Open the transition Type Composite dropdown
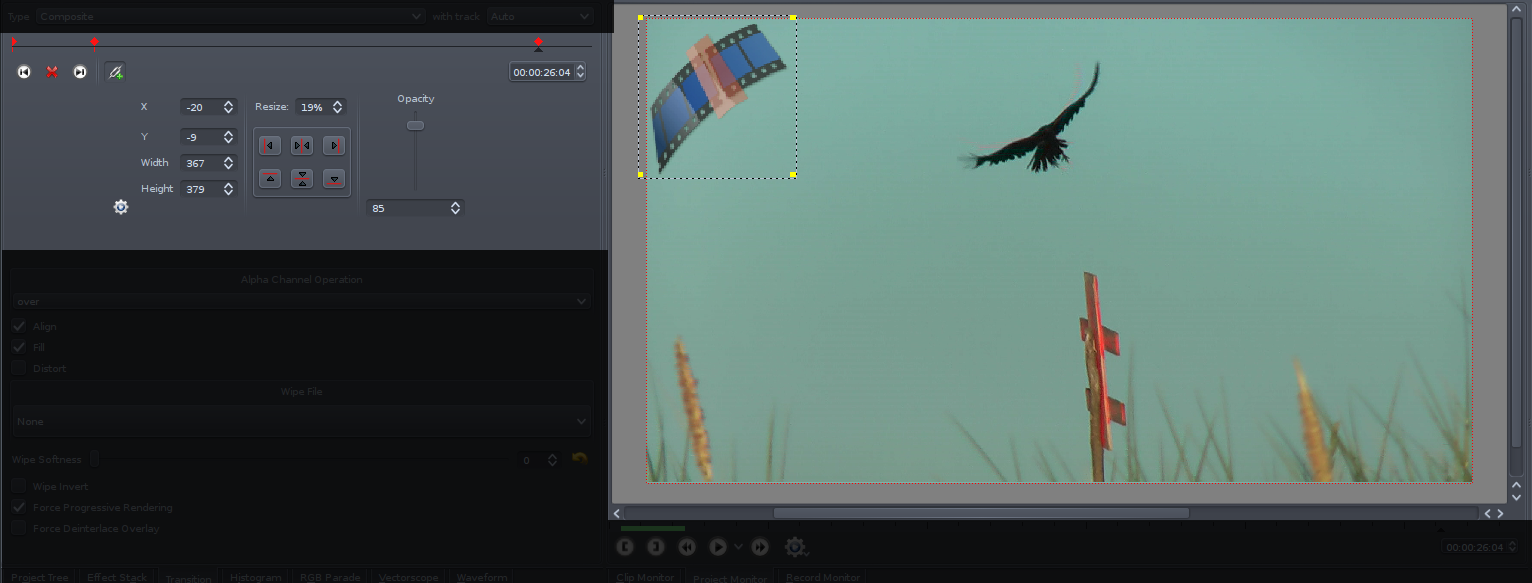1532x583 pixels. (x=230, y=16)
